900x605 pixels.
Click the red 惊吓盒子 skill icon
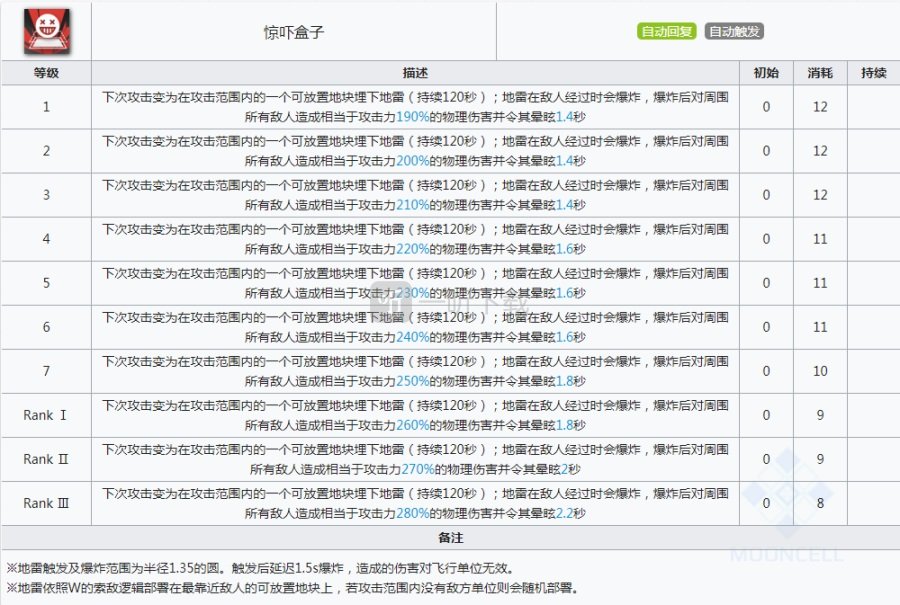point(45,32)
